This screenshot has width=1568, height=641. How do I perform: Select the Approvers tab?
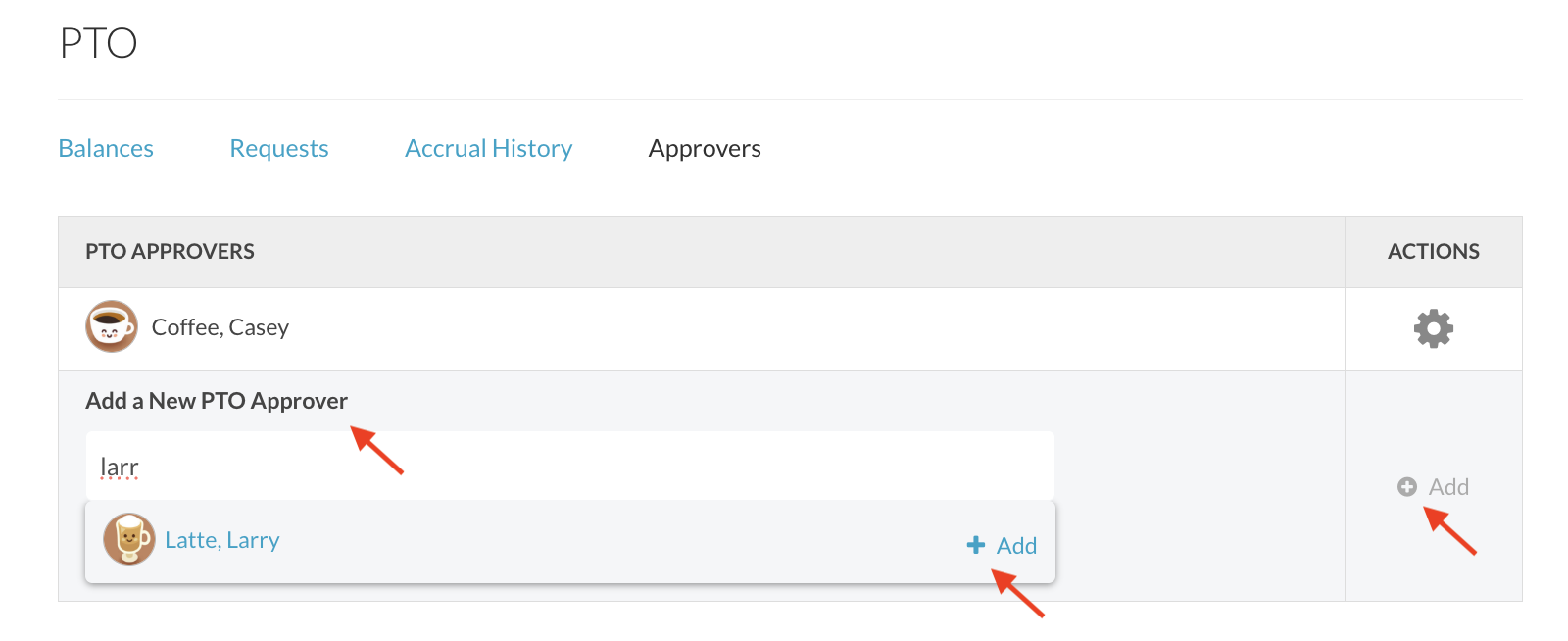705,149
